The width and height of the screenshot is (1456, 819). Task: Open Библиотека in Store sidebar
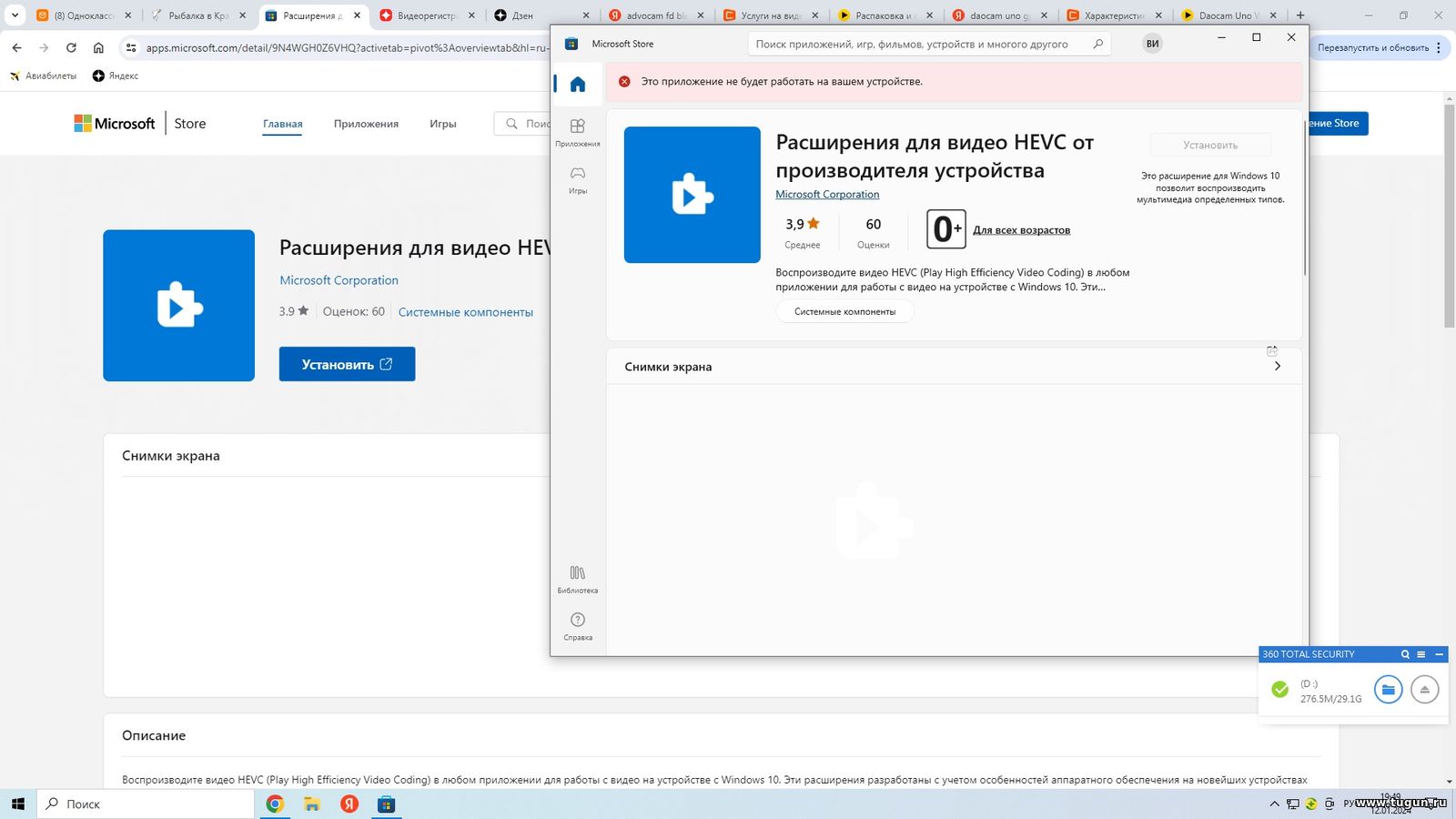click(x=578, y=580)
